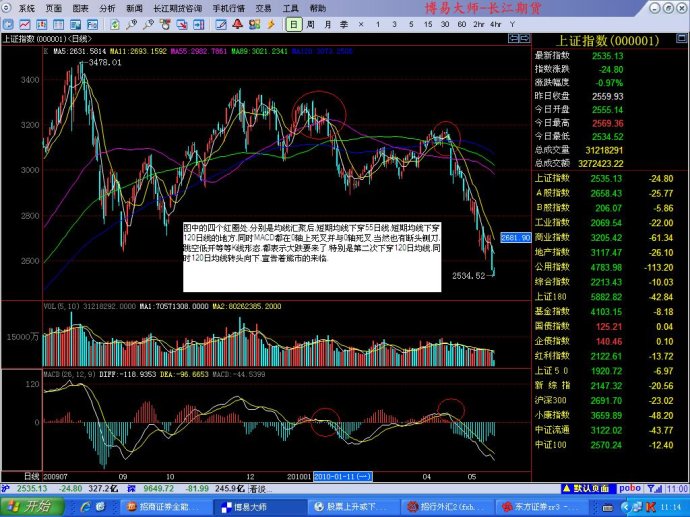690x517 pixels.
Task: Click the signal strength icon in status bar
Action: 654,488
